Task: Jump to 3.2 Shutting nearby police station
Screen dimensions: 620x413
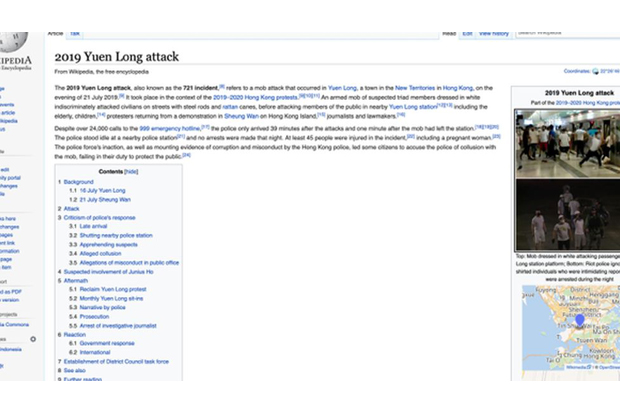Action: (x=116, y=235)
